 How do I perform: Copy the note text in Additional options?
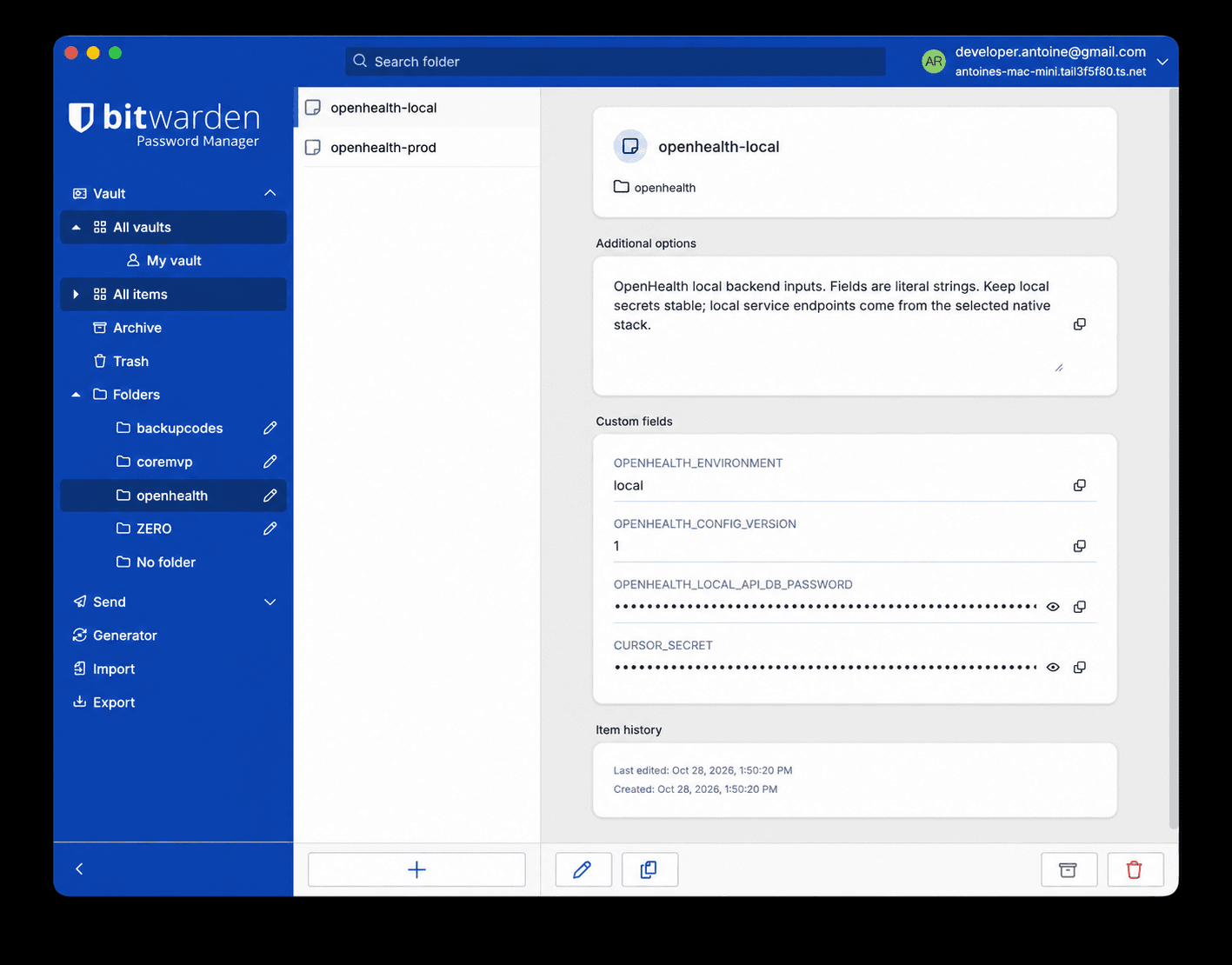[x=1079, y=324]
